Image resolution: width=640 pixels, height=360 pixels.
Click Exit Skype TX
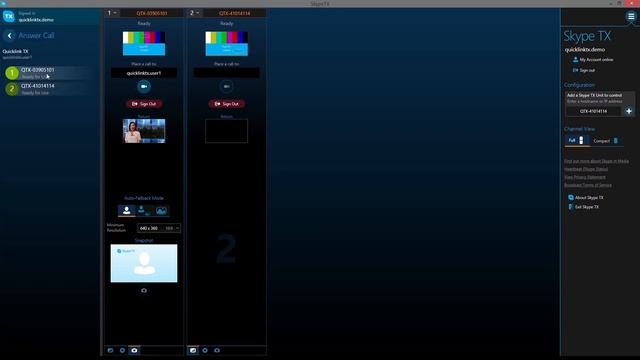(x=584, y=207)
